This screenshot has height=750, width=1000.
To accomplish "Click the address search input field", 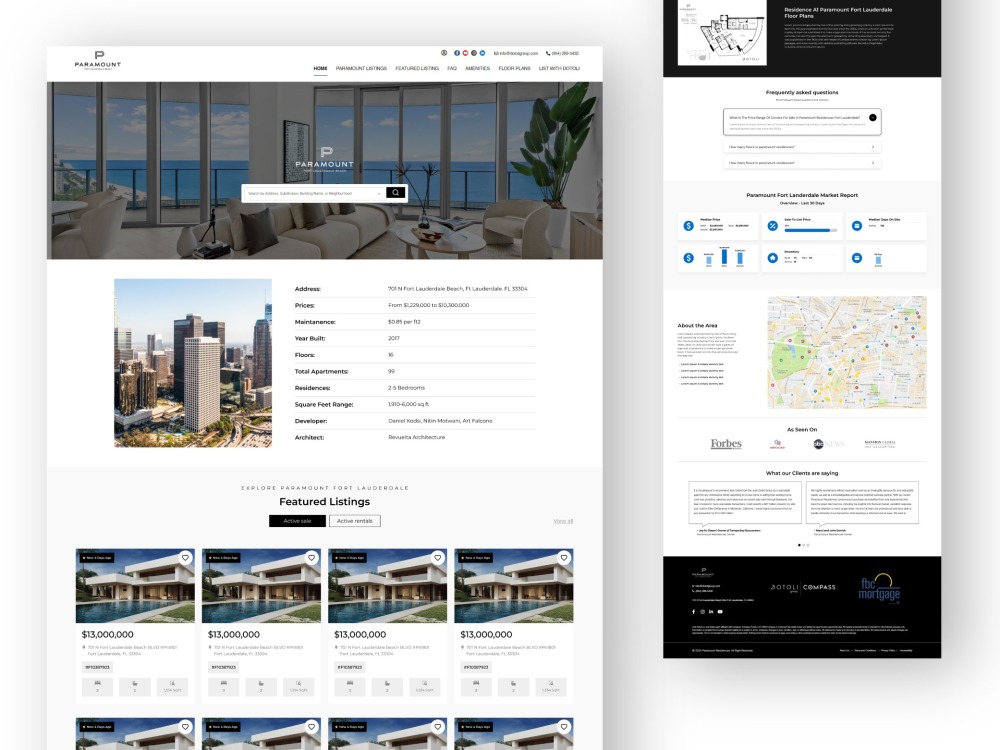I will (314, 193).
